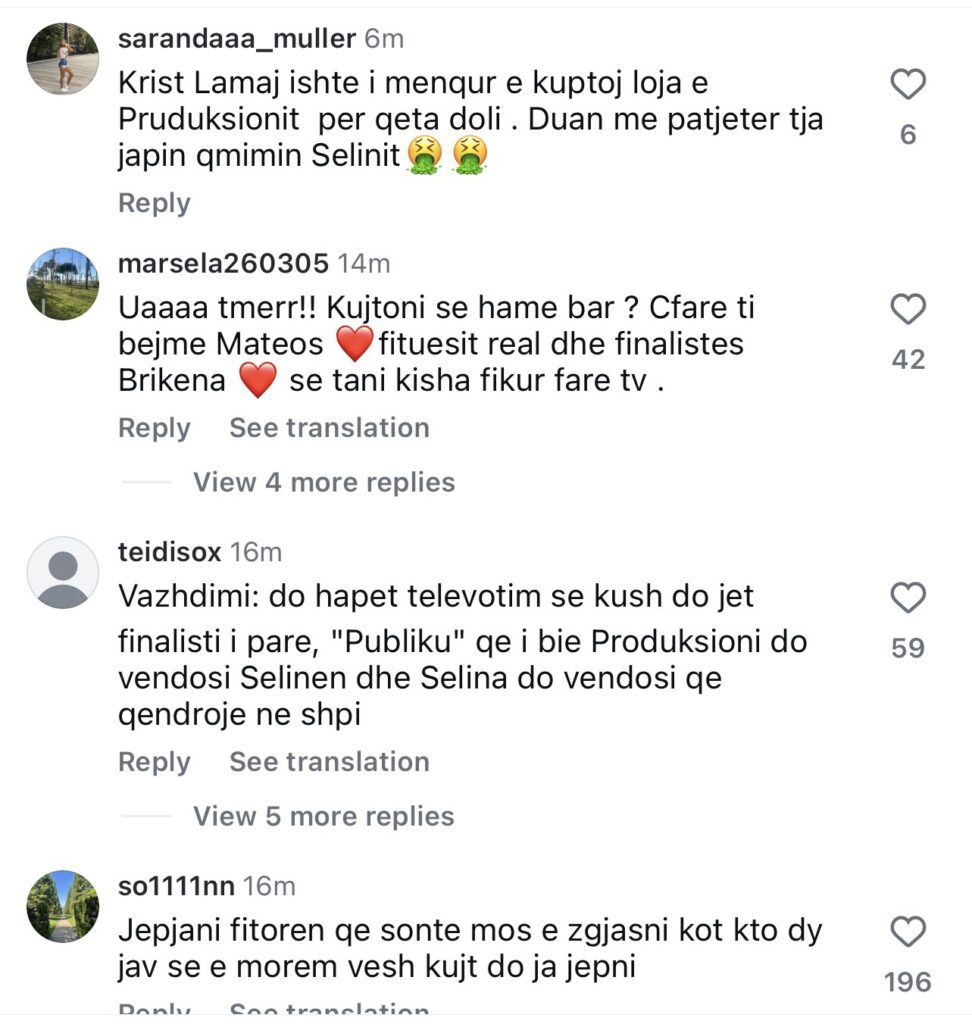Open the sarandaaa_muller username link

pyautogui.click(x=236, y=39)
